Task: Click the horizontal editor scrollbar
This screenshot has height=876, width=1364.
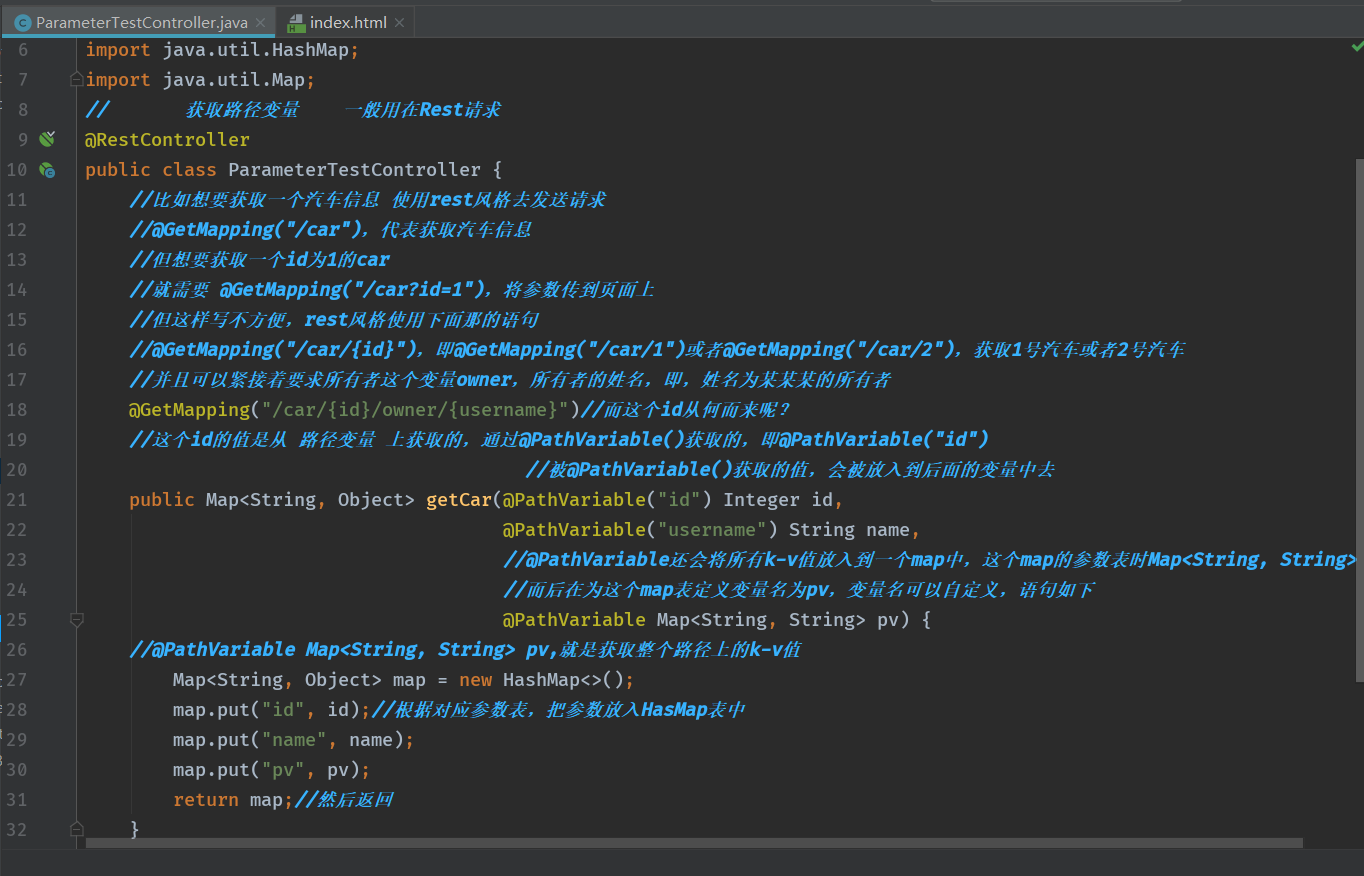Action: pos(694,843)
